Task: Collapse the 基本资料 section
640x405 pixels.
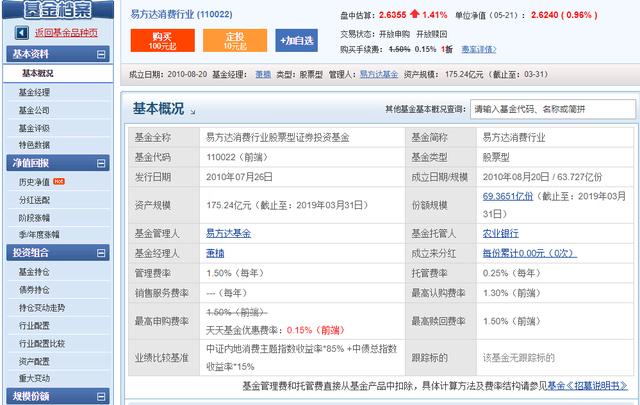Action: pos(101,54)
